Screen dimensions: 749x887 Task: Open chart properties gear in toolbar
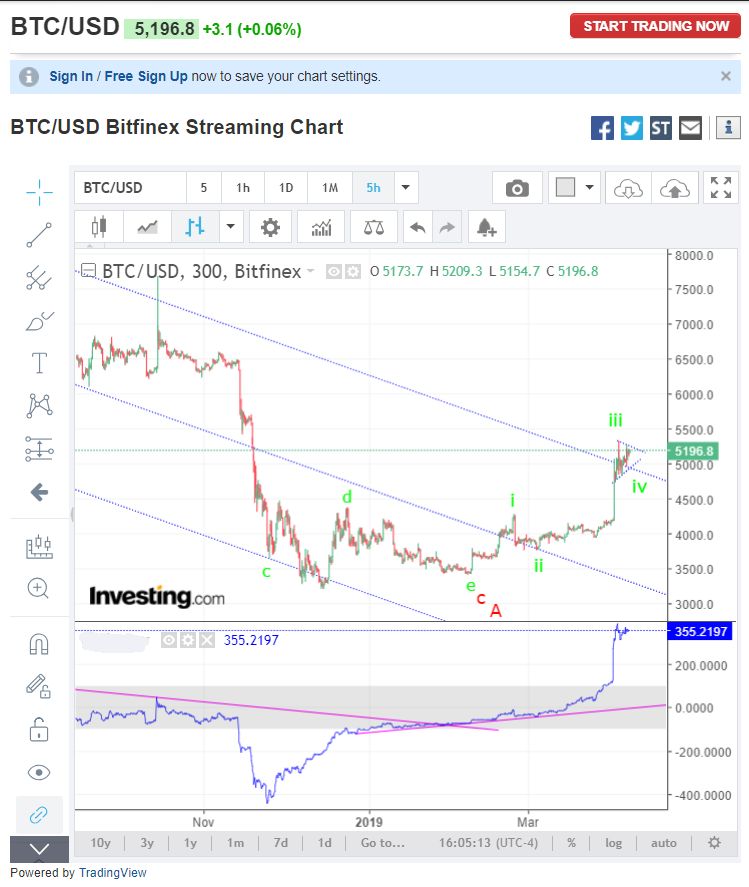(270, 227)
